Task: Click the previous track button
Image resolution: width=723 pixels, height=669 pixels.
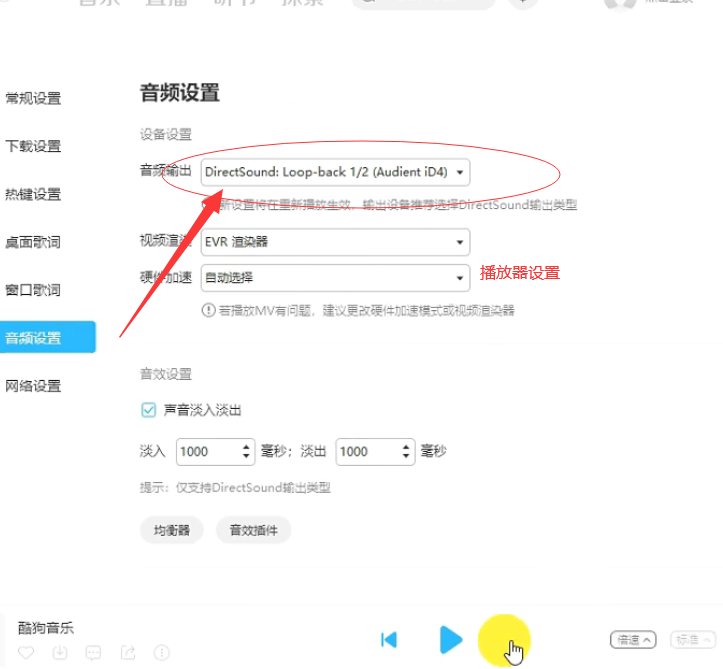Action: pyautogui.click(x=389, y=639)
